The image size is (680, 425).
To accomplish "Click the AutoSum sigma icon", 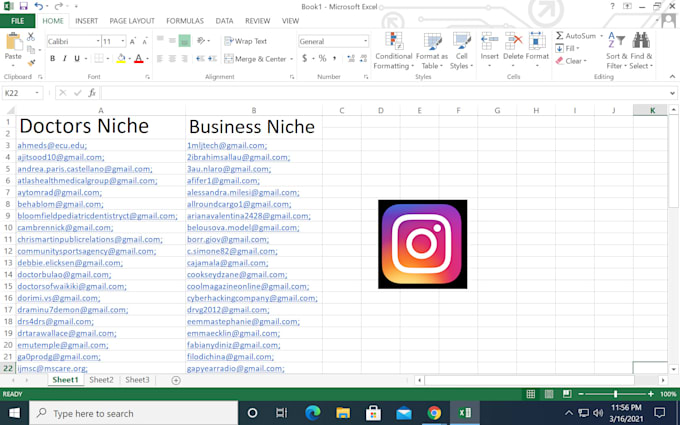I will (x=560, y=36).
